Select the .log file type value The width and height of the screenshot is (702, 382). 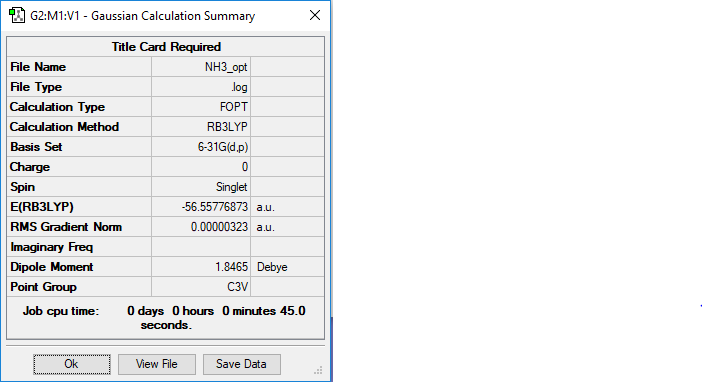click(239, 87)
